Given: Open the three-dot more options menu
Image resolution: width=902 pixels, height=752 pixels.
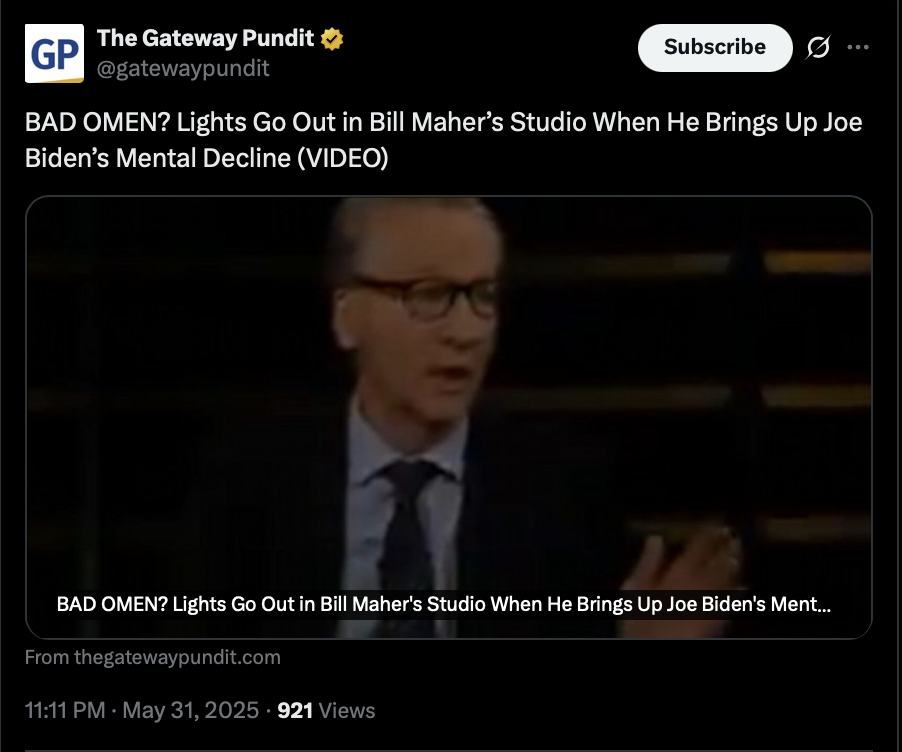Looking at the screenshot, I should pos(858,47).
